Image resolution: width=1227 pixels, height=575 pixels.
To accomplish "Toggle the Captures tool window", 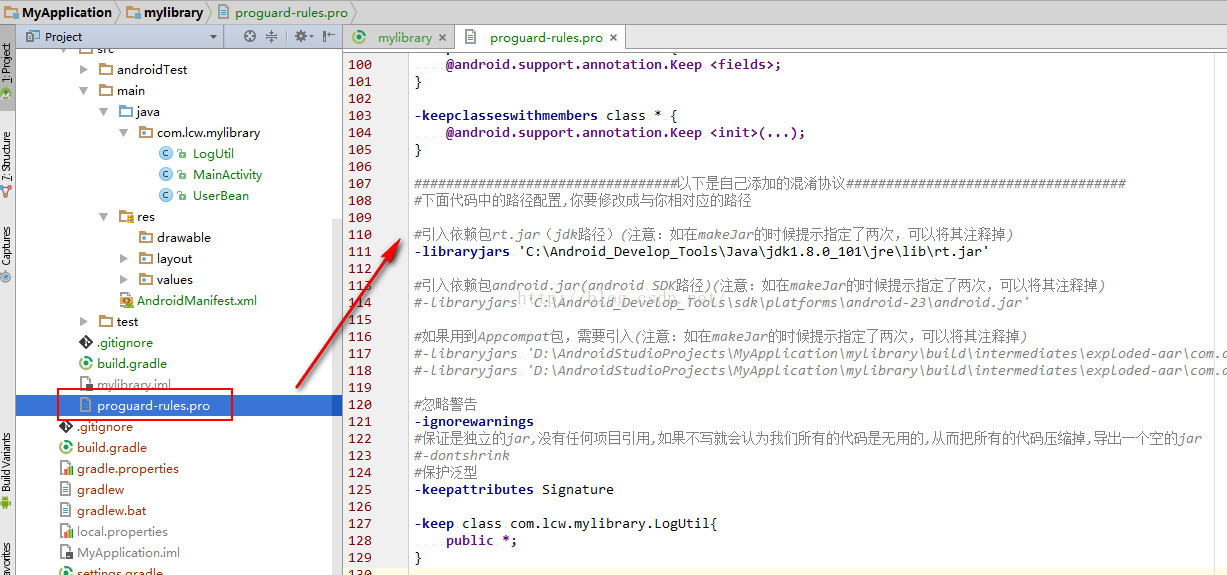I will 6,254.
